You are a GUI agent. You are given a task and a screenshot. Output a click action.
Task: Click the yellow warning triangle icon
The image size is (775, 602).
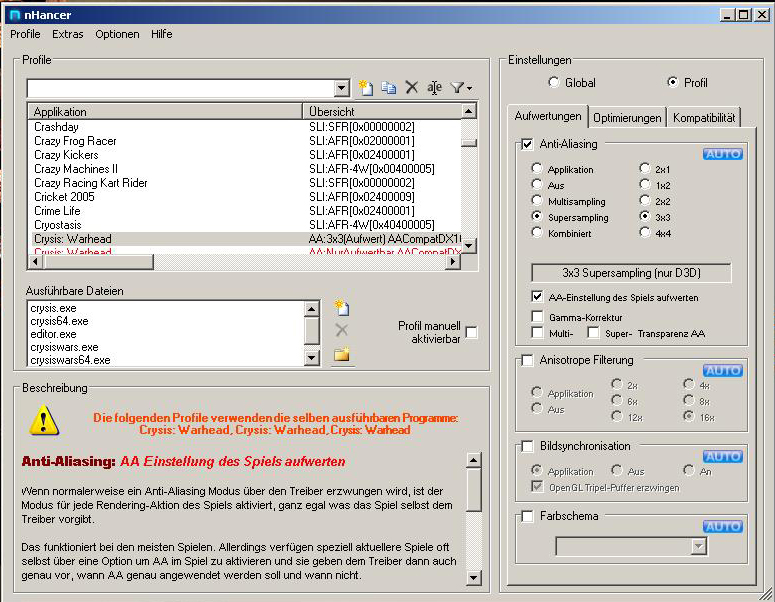tap(44, 421)
